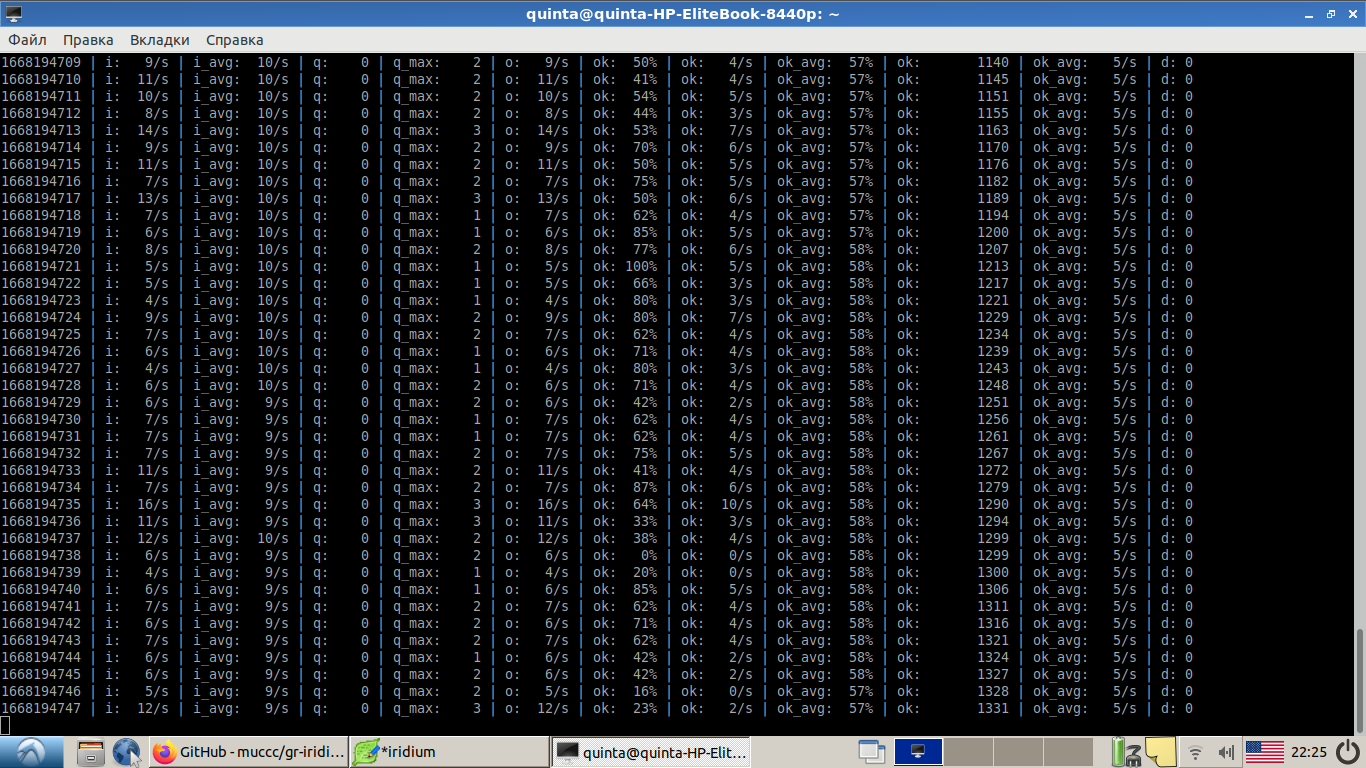Open the Вкладки menu
The height and width of the screenshot is (768, 1366).
point(159,40)
